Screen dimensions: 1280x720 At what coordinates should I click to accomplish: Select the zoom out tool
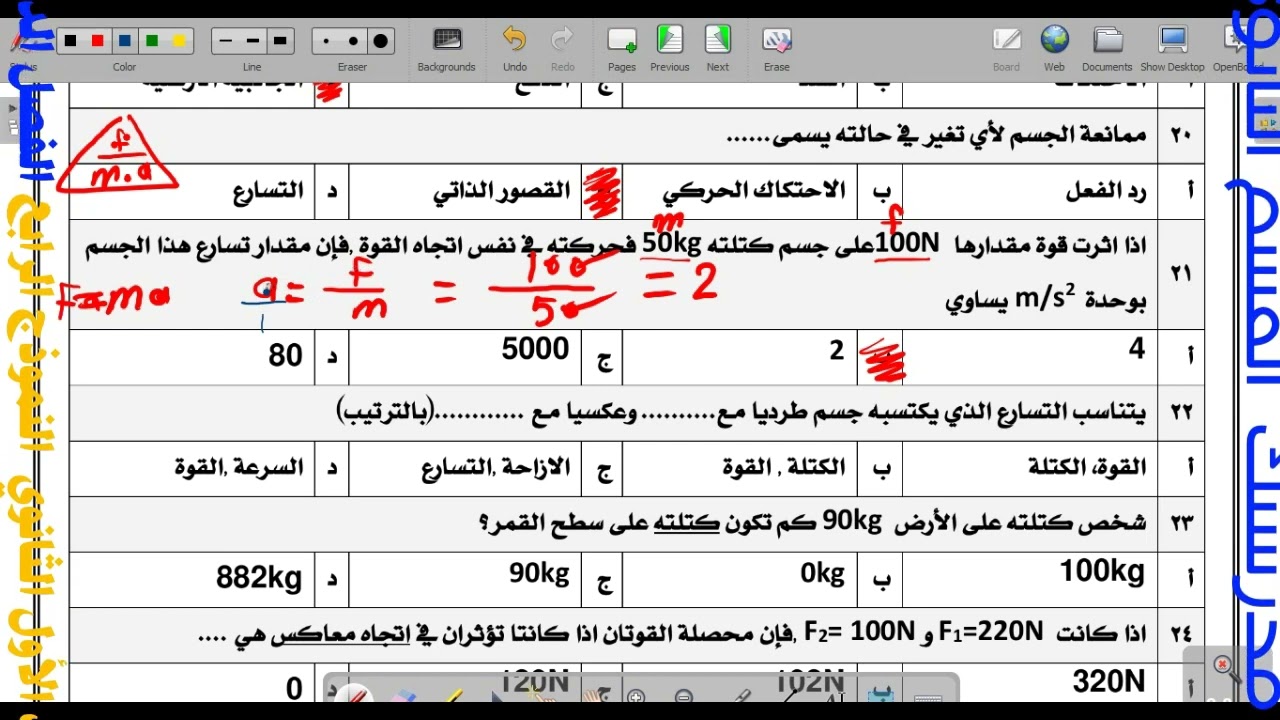[x=684, y=697]
